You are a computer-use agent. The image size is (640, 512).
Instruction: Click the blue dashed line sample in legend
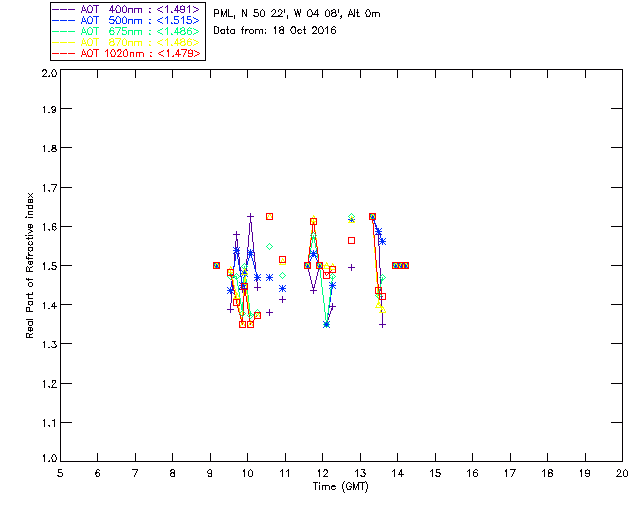[64, 20]
